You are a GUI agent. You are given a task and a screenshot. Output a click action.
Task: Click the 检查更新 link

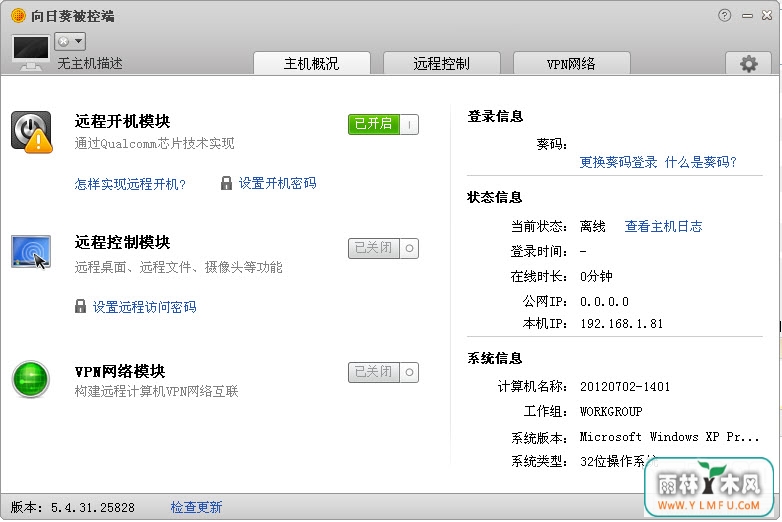coord(196,508)
